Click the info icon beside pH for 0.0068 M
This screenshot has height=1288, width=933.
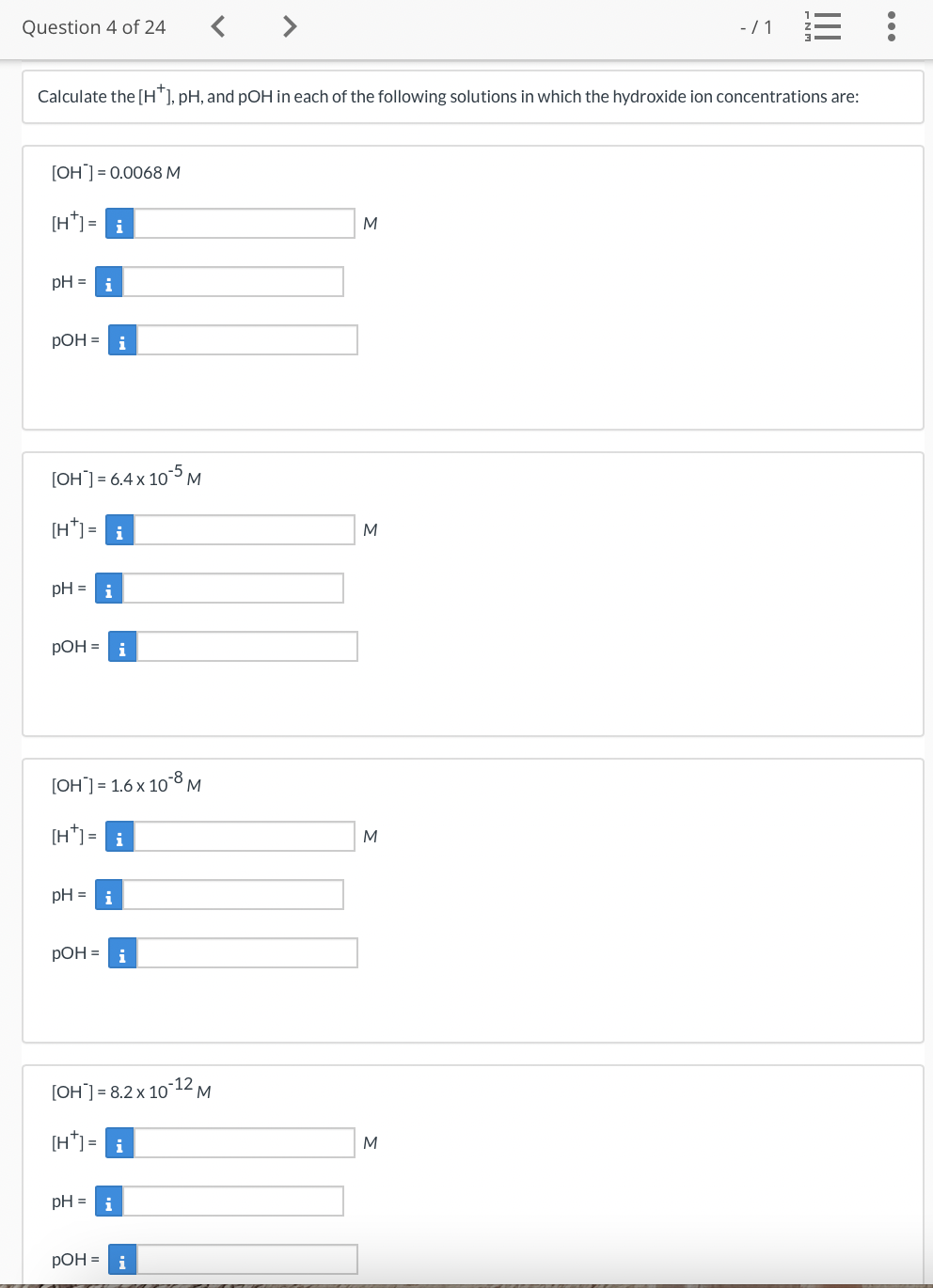point(107,282)
